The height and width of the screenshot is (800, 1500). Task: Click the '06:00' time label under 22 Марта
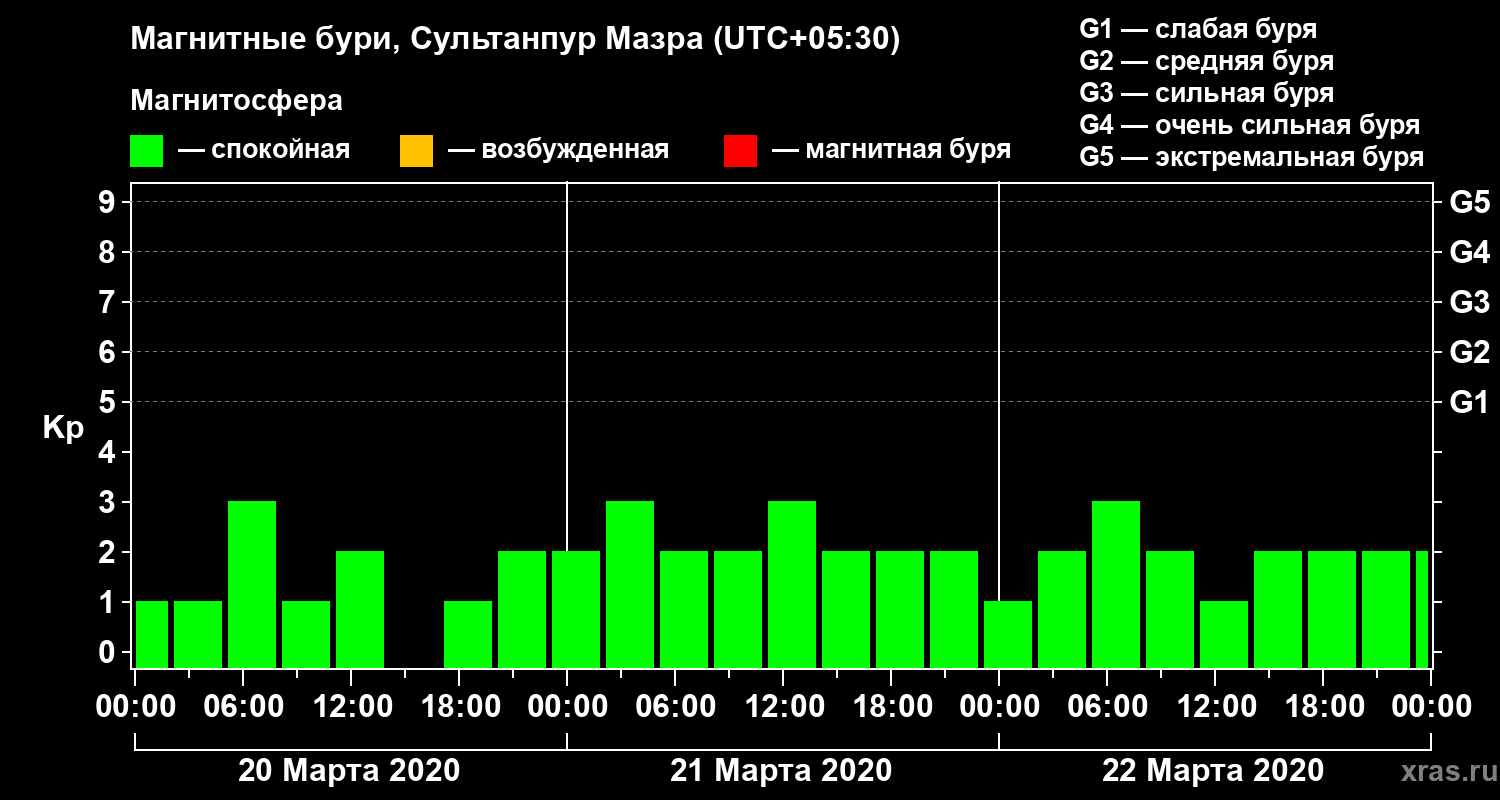[x=1107, y=707]
